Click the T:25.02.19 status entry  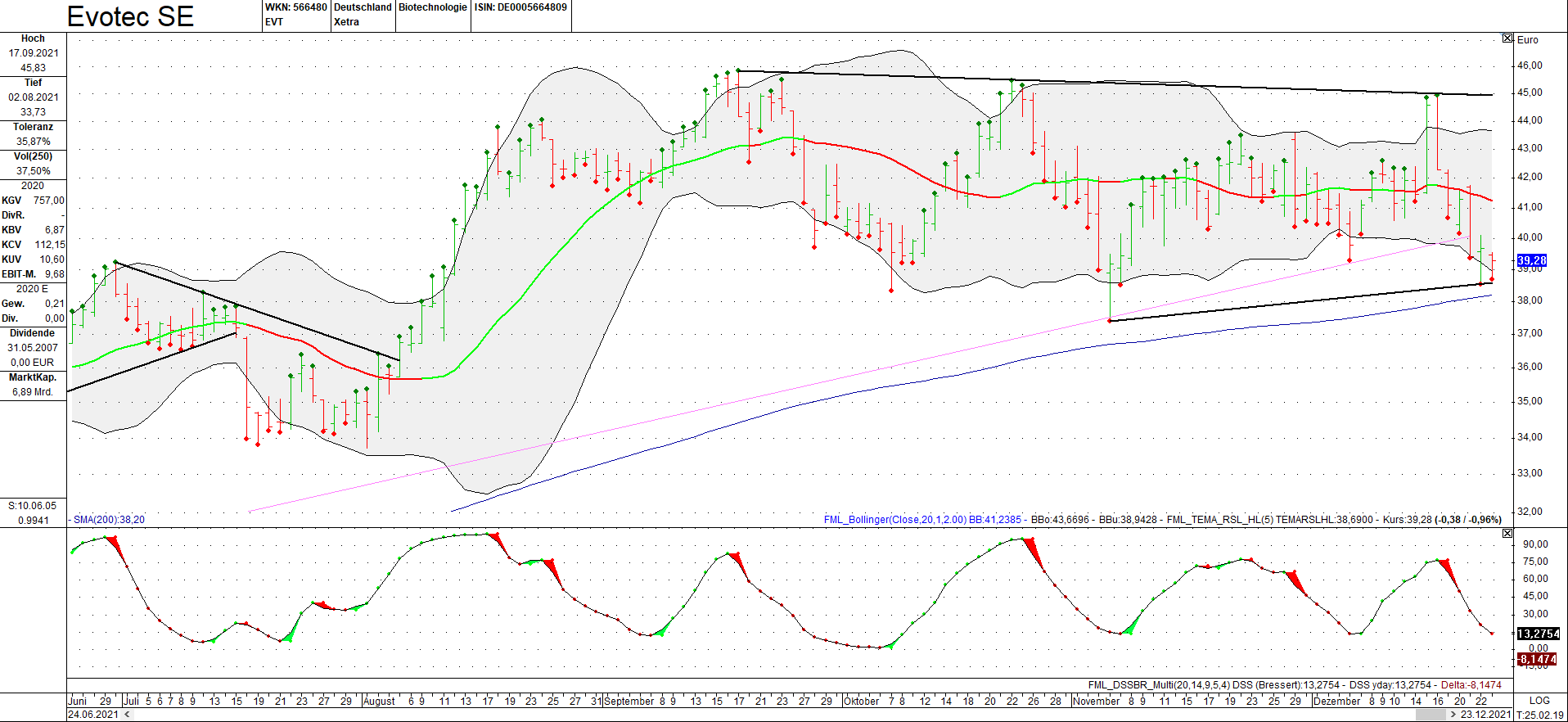click(x=1540, y=715)
